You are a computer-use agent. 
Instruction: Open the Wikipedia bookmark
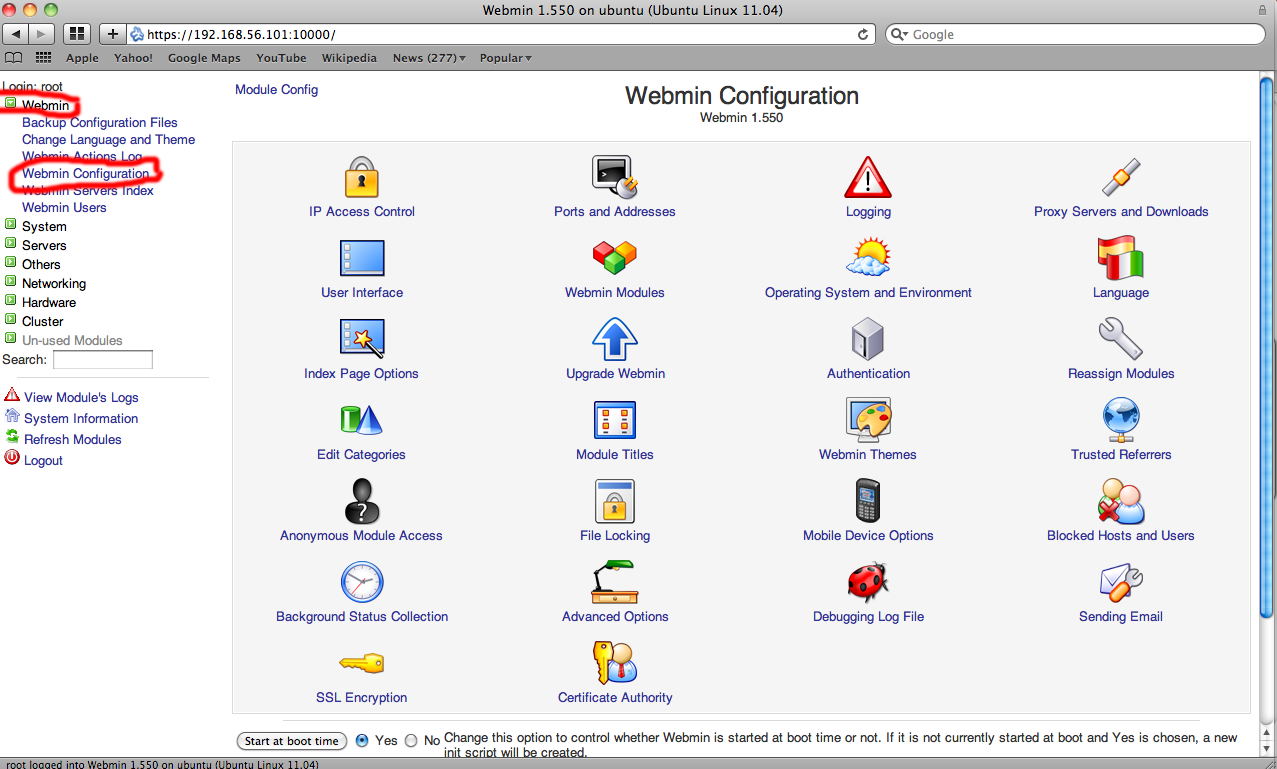point(349,58)
